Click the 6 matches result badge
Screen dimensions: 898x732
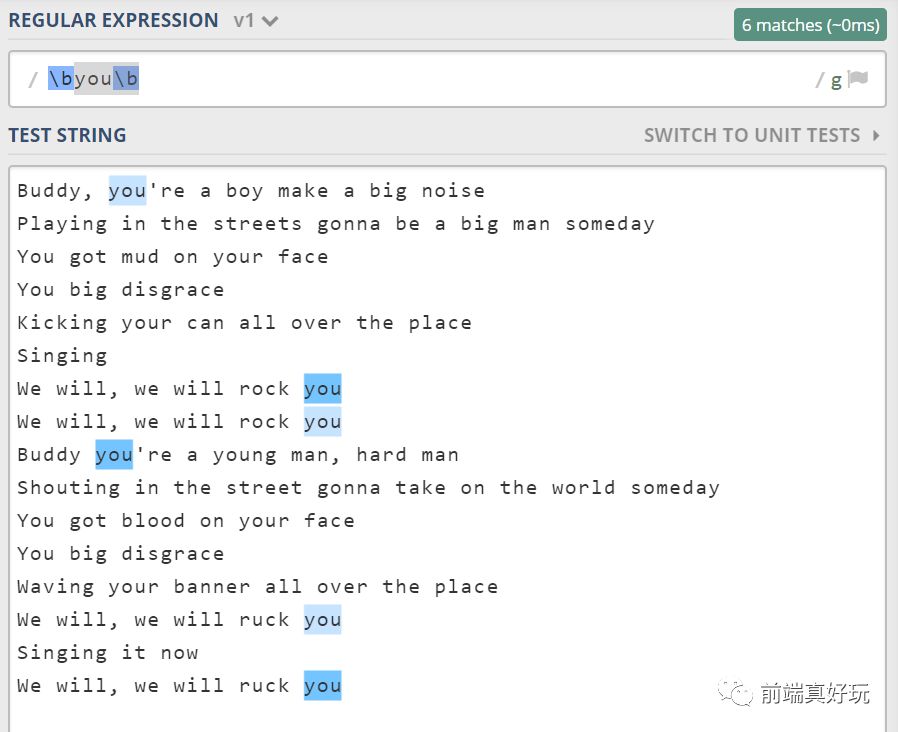[x=810, y=25]
